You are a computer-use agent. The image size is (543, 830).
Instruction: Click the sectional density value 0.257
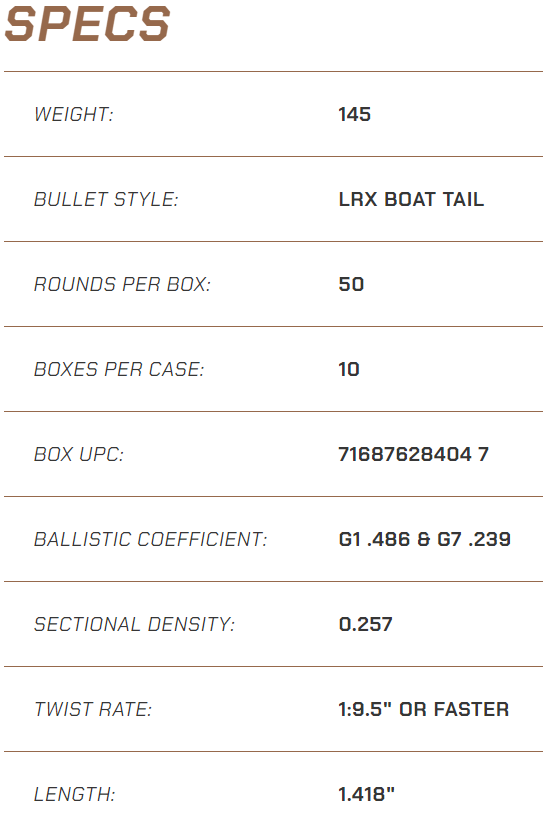[365, 625]
